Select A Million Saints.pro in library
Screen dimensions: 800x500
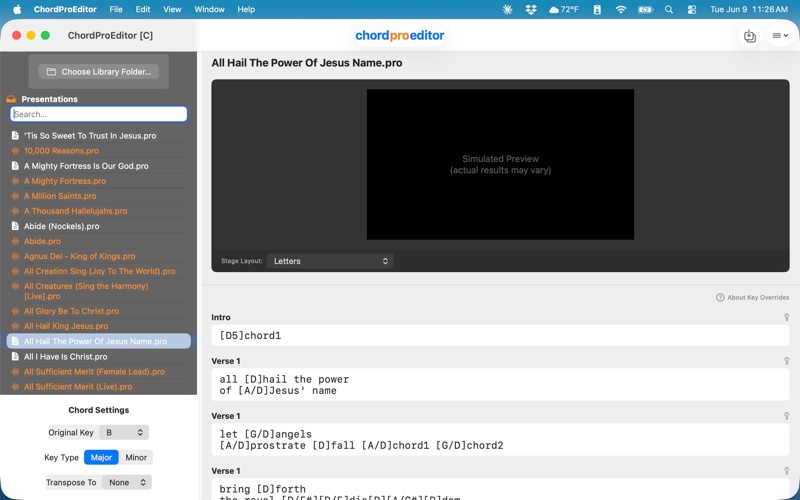click(x=60, y=196)
